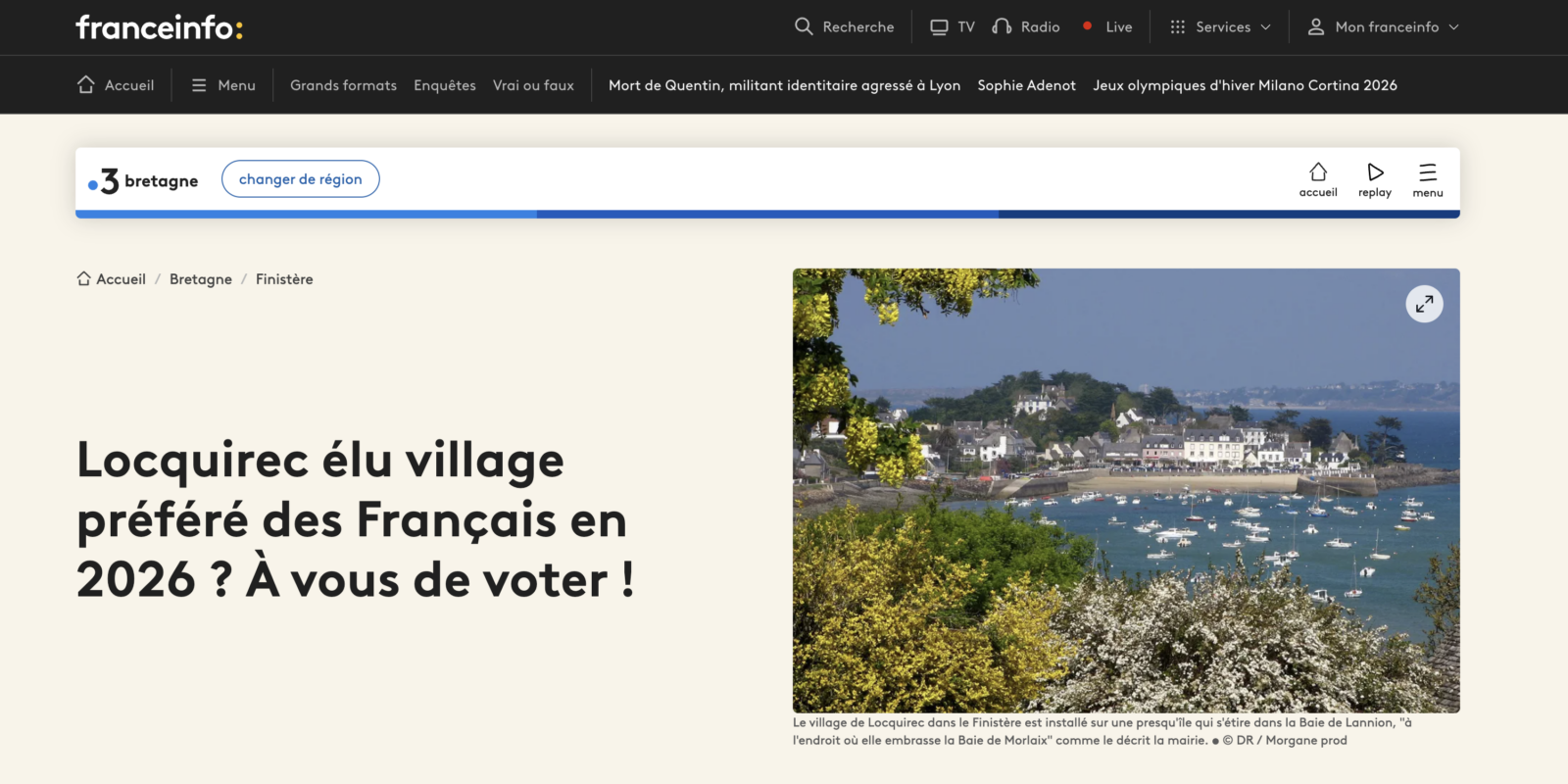Expand the Services dropdown
This screenshot has width=1568, height=784.
(1220, 26)
